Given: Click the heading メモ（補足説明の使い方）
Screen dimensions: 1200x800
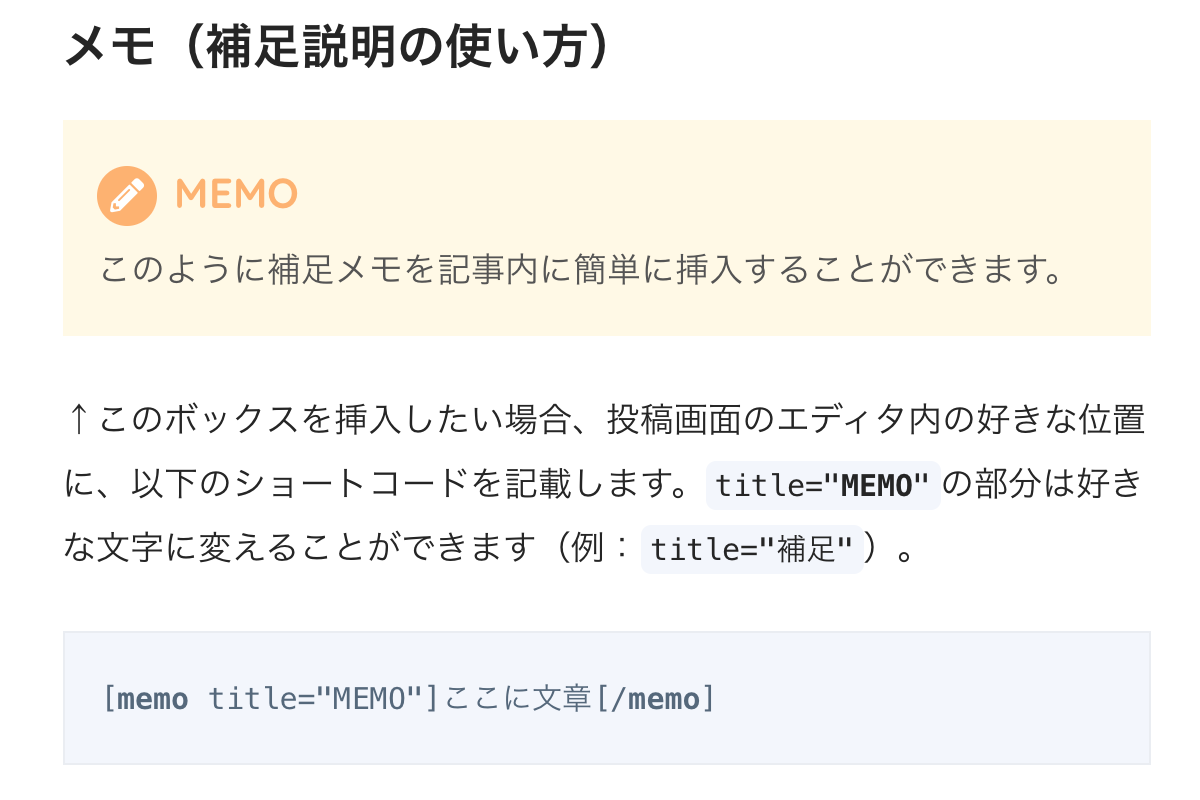Looking at the screenshot, I should coord(337,48).
